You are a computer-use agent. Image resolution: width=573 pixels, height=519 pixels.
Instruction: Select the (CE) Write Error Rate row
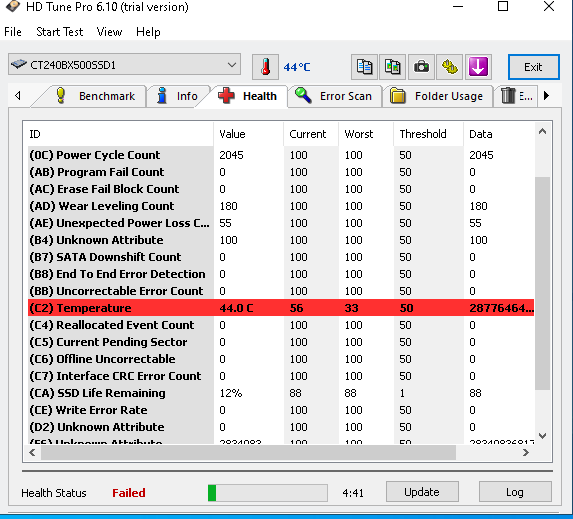click(x=281, y=410)
